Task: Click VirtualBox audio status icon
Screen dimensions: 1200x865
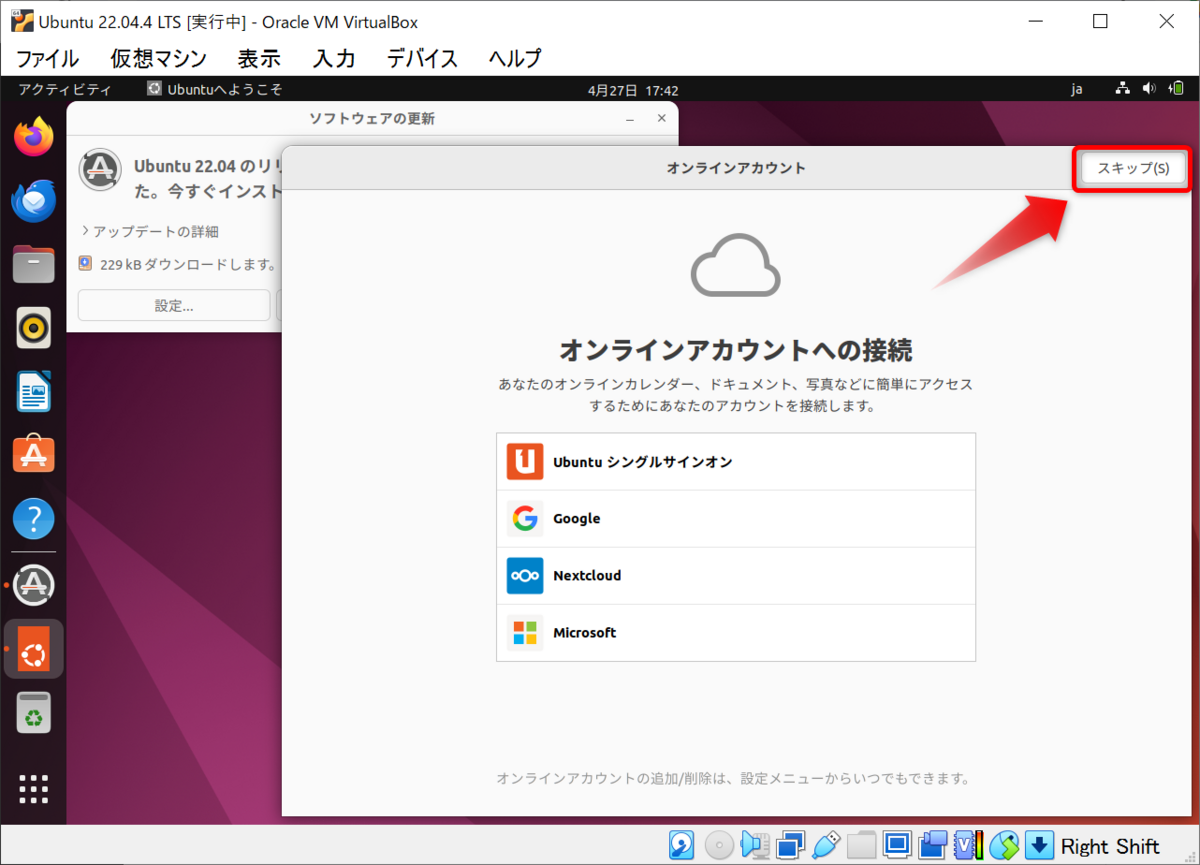Action: [755, 846]
